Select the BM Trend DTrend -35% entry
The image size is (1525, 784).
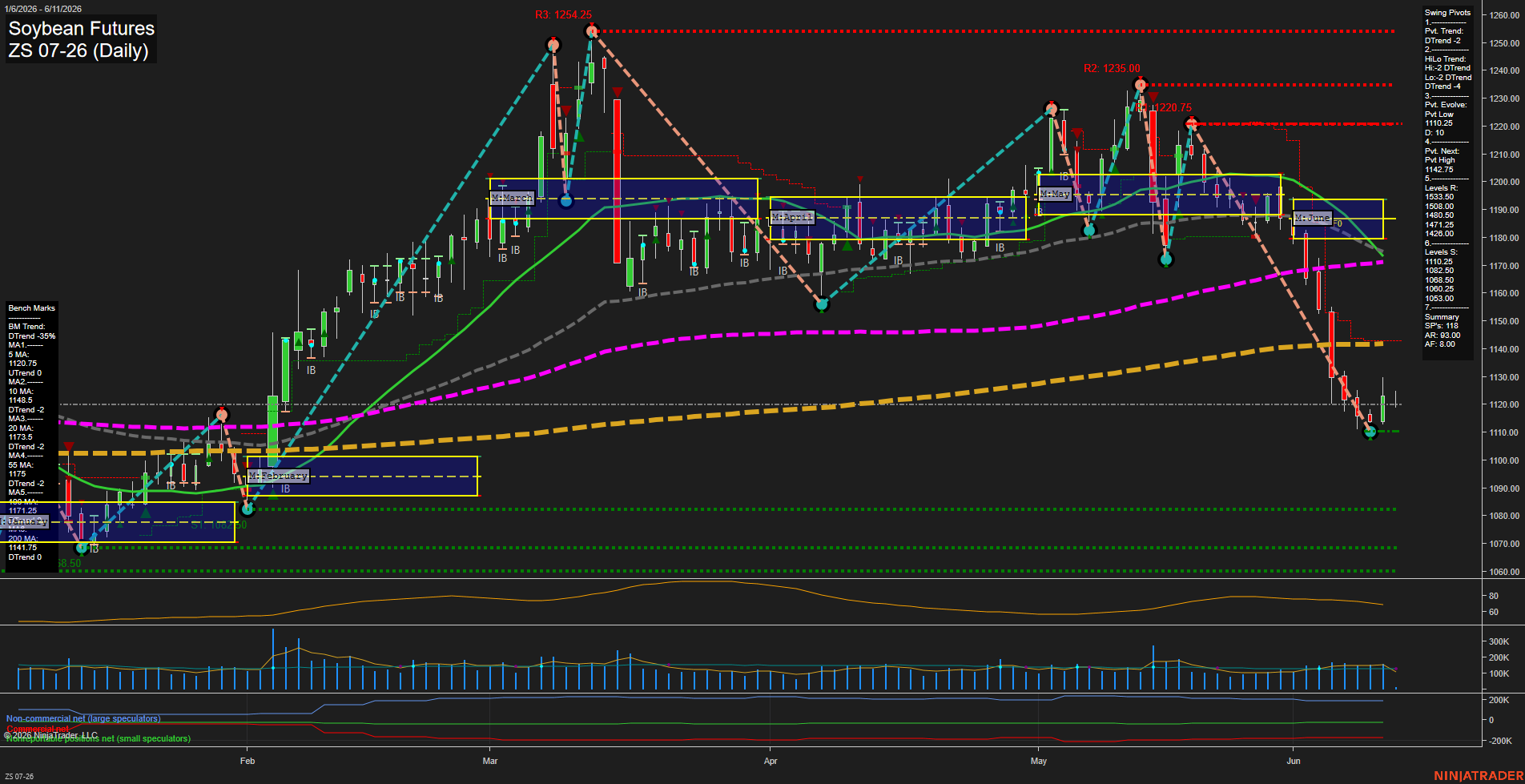click(31, 332)
